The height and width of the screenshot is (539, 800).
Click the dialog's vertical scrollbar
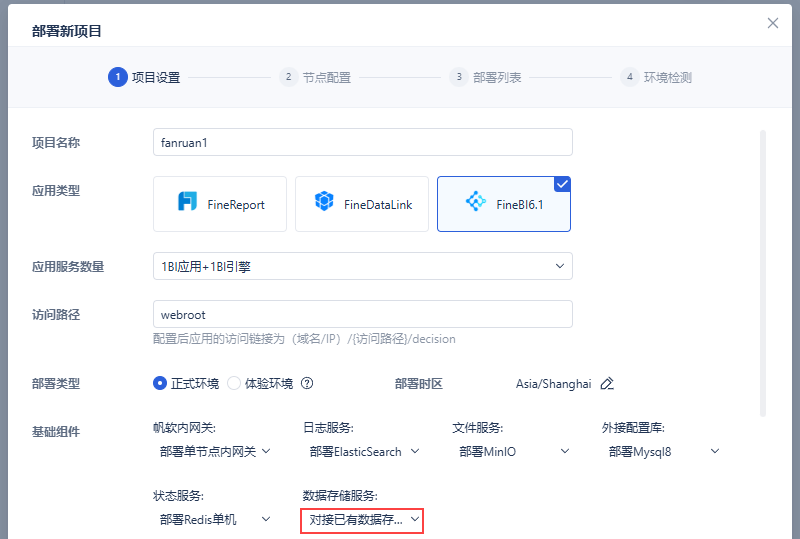(763, 274)
